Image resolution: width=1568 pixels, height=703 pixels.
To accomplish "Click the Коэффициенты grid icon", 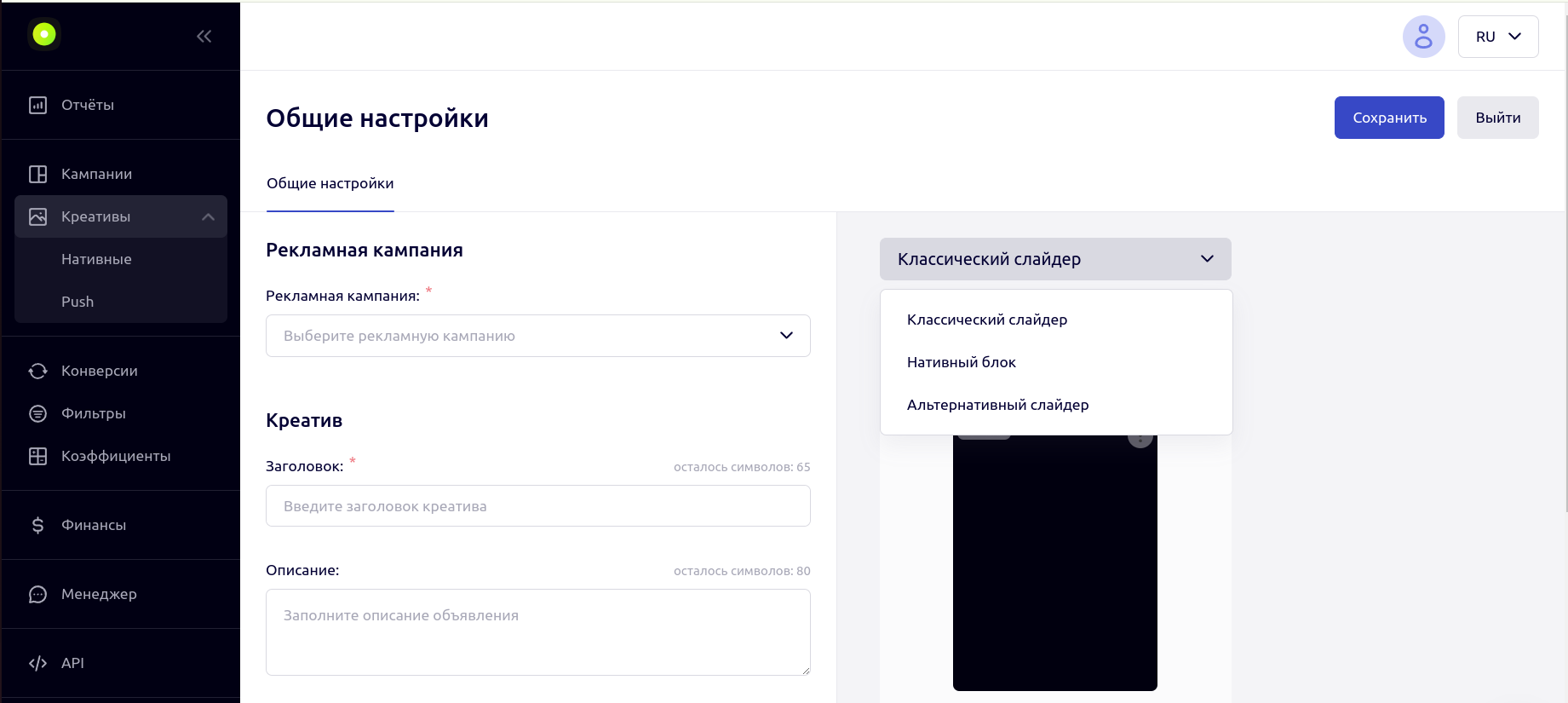I will (x=37, y=456).
